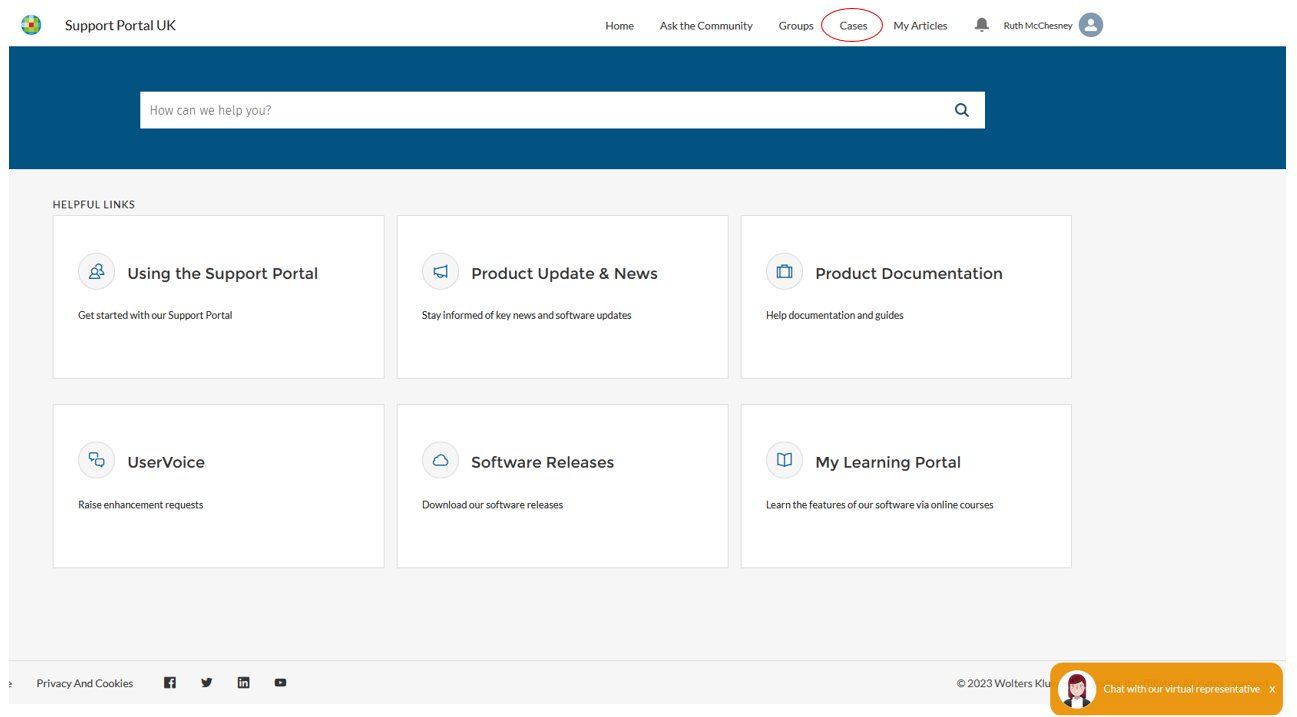Open the YouTube icon in the footer
1297x717 pixels.
click(x=280, y=682)
